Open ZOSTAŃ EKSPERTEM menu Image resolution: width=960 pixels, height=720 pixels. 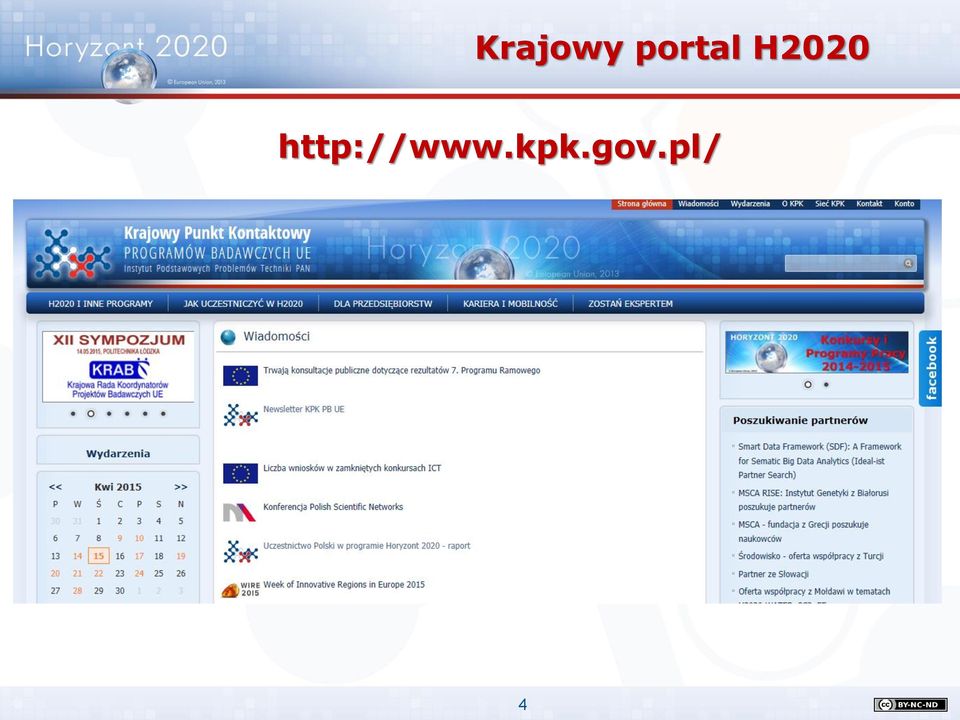[631, 304]
